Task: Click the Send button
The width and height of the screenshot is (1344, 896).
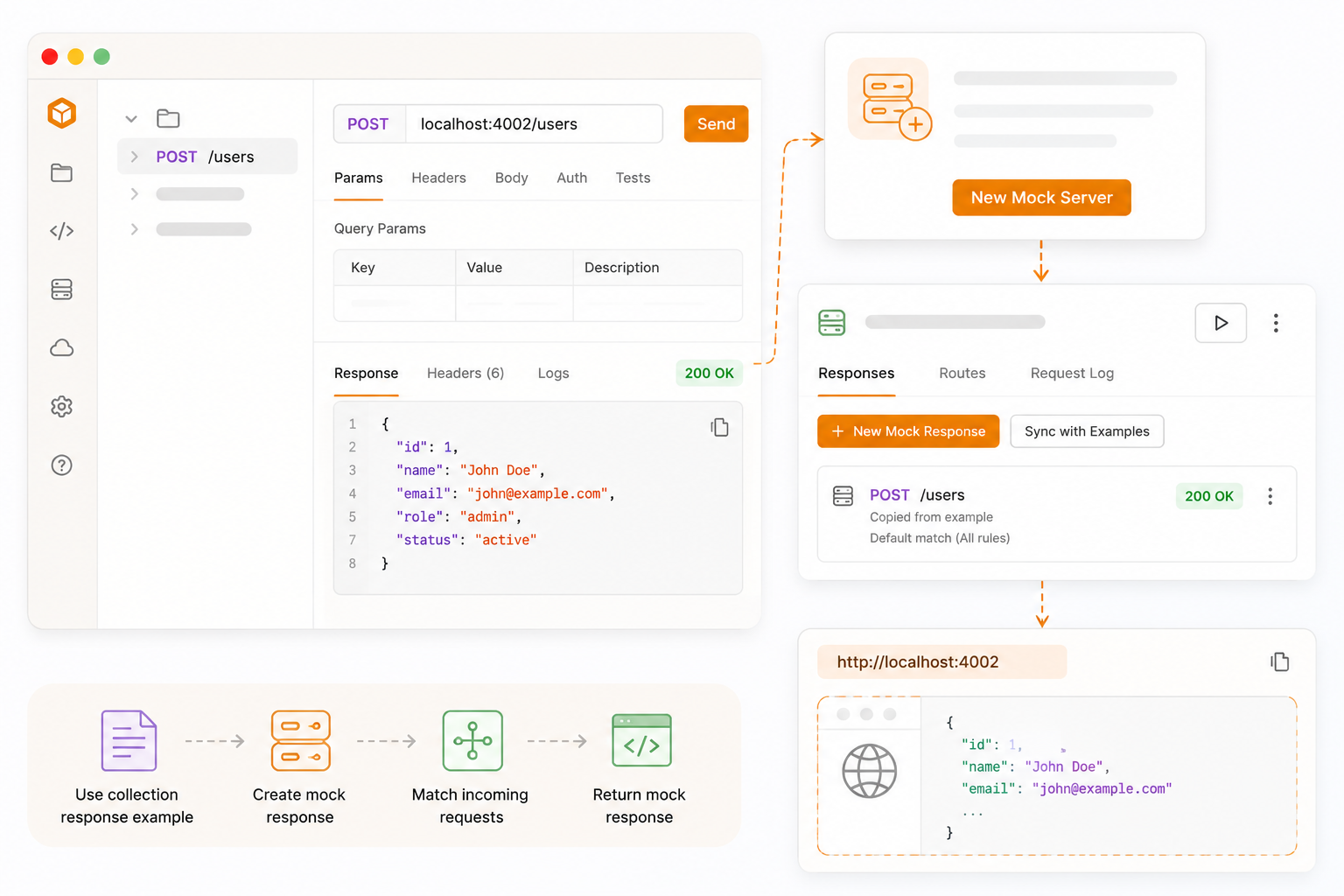Action: [x=716, y=124]
